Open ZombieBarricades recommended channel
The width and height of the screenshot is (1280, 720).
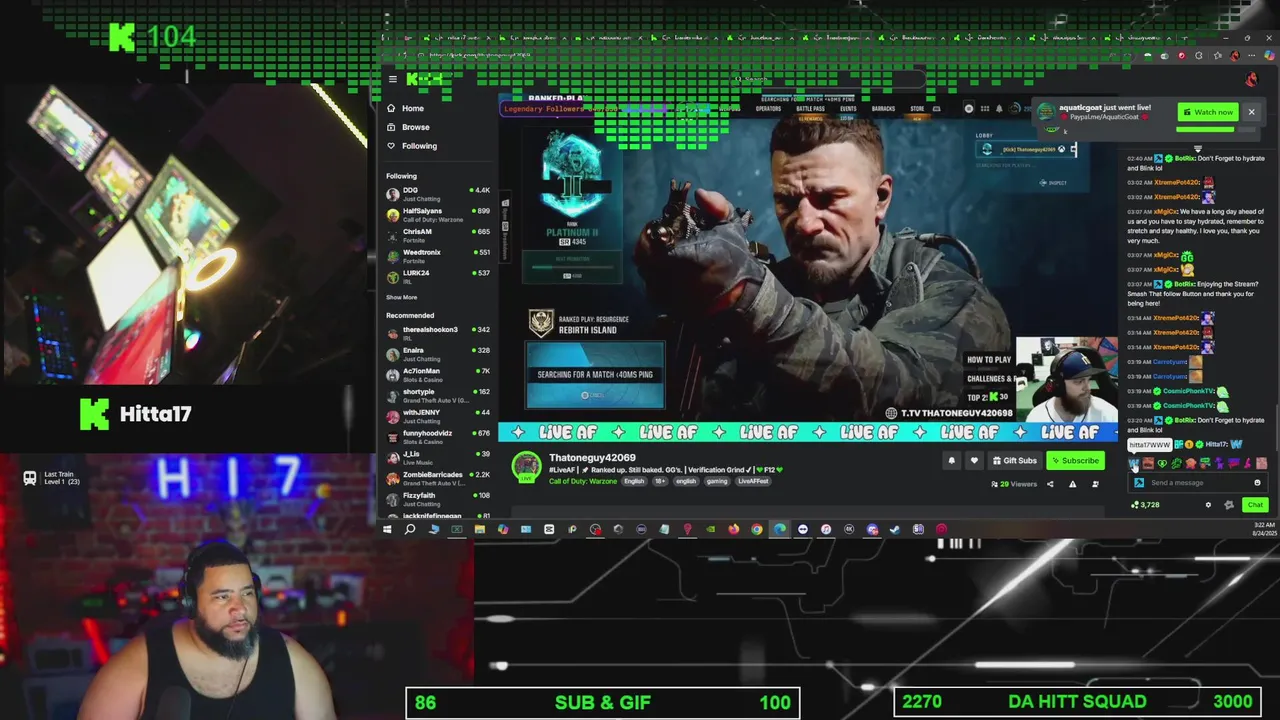coord(438,478)
